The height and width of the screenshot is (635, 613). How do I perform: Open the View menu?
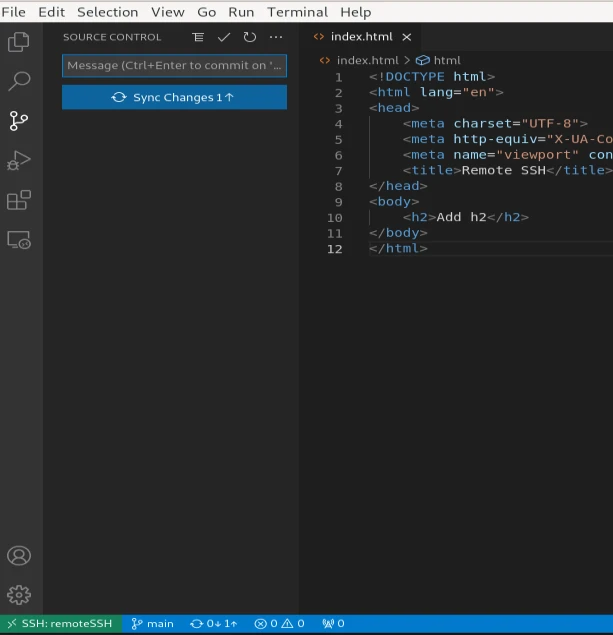[x=168, y=12]
